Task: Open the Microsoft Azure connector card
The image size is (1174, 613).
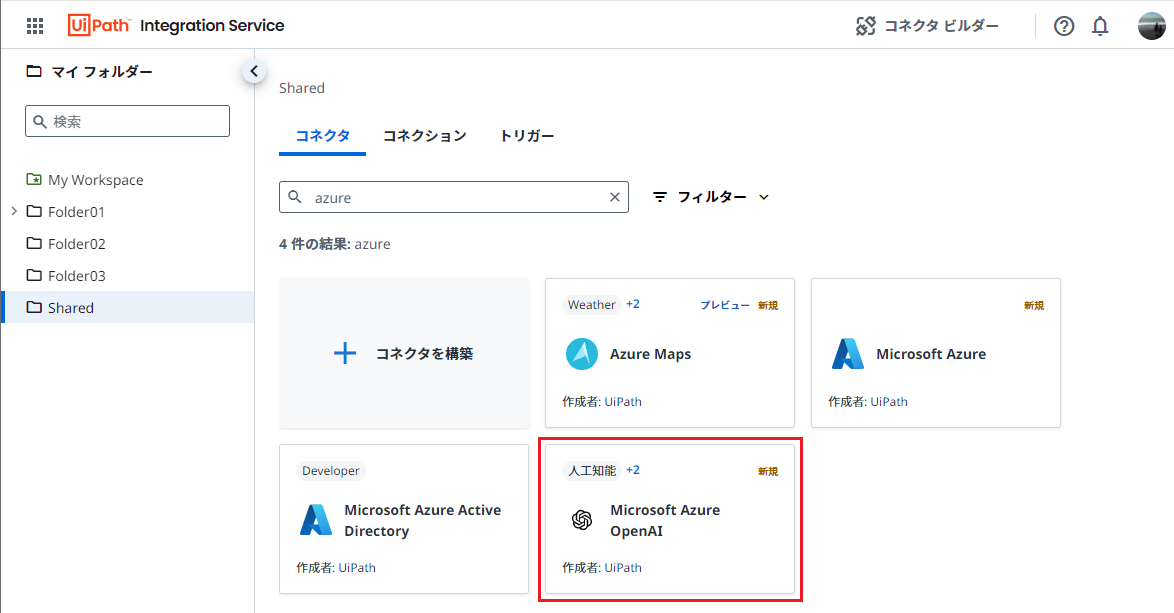Action: (936, 353)
